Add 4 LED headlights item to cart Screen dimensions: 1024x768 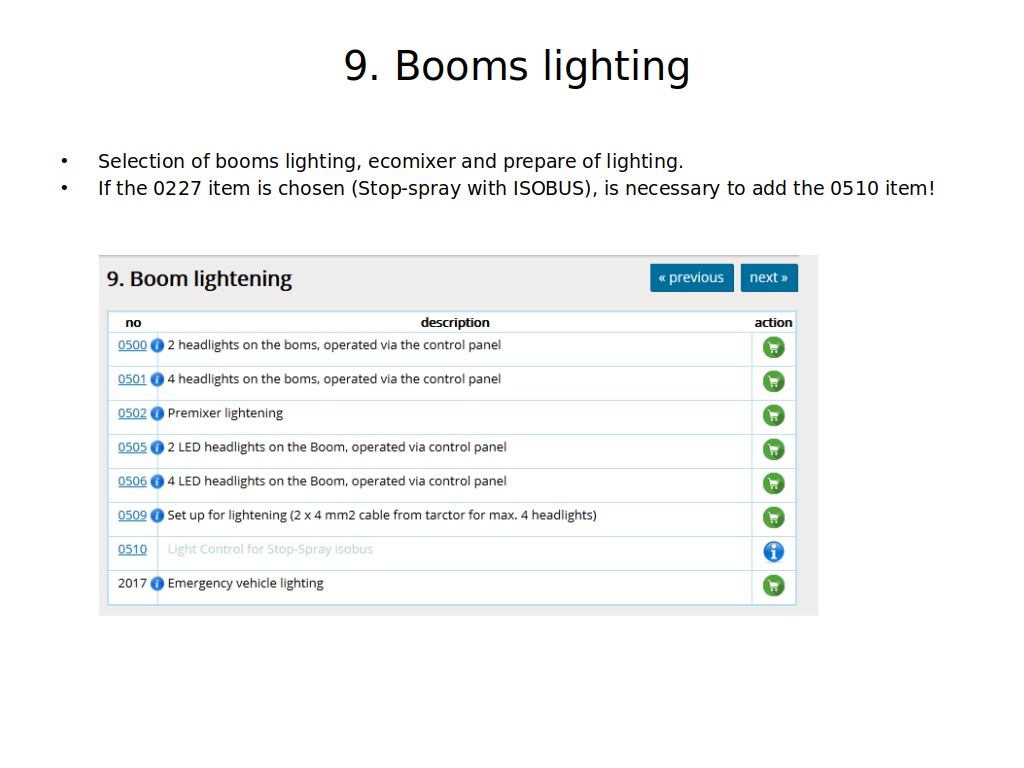click(773, 484)
